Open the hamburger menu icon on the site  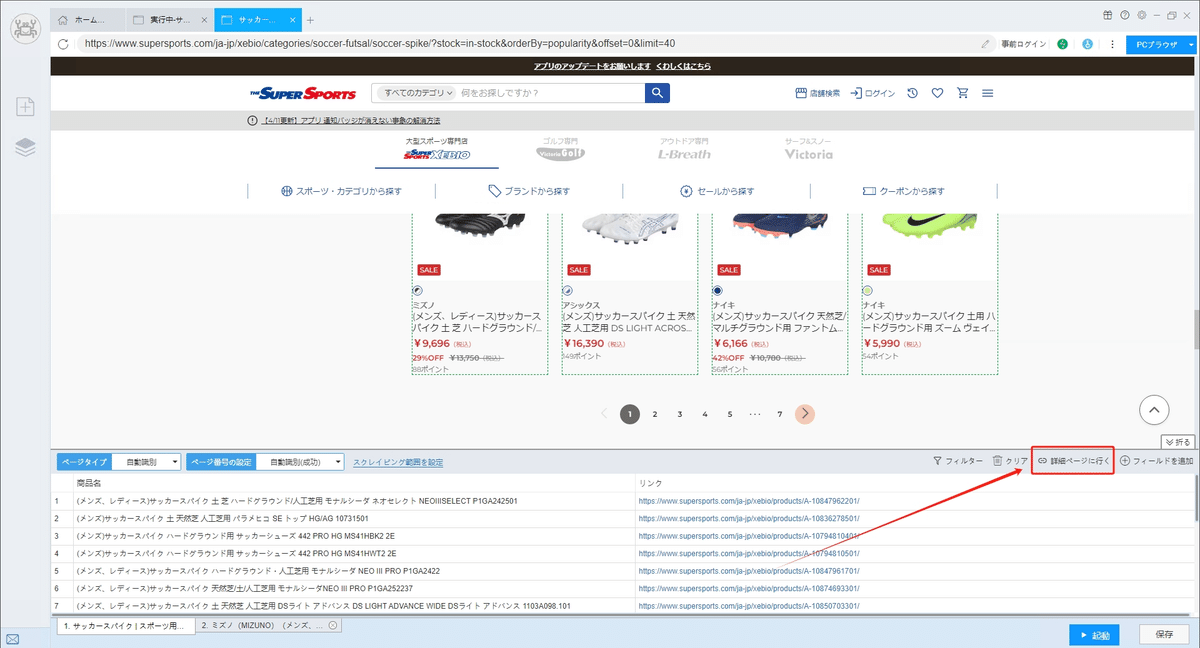987,93
